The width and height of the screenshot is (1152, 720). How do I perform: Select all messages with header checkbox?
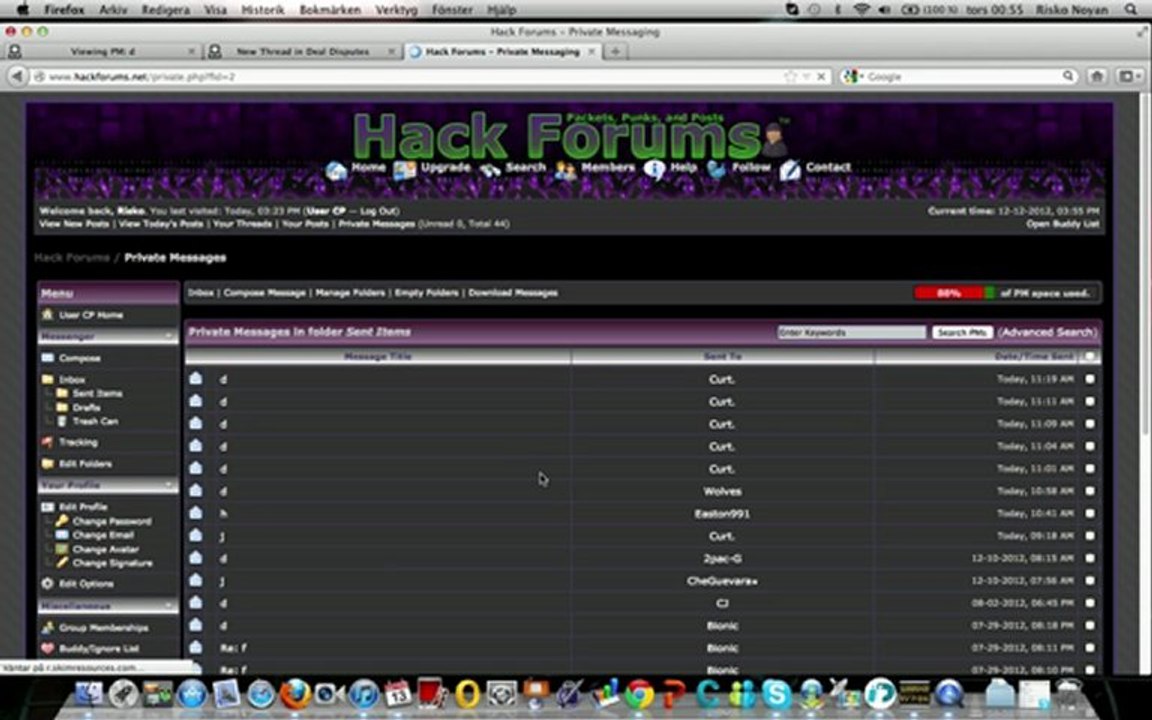click(1090, 356)
